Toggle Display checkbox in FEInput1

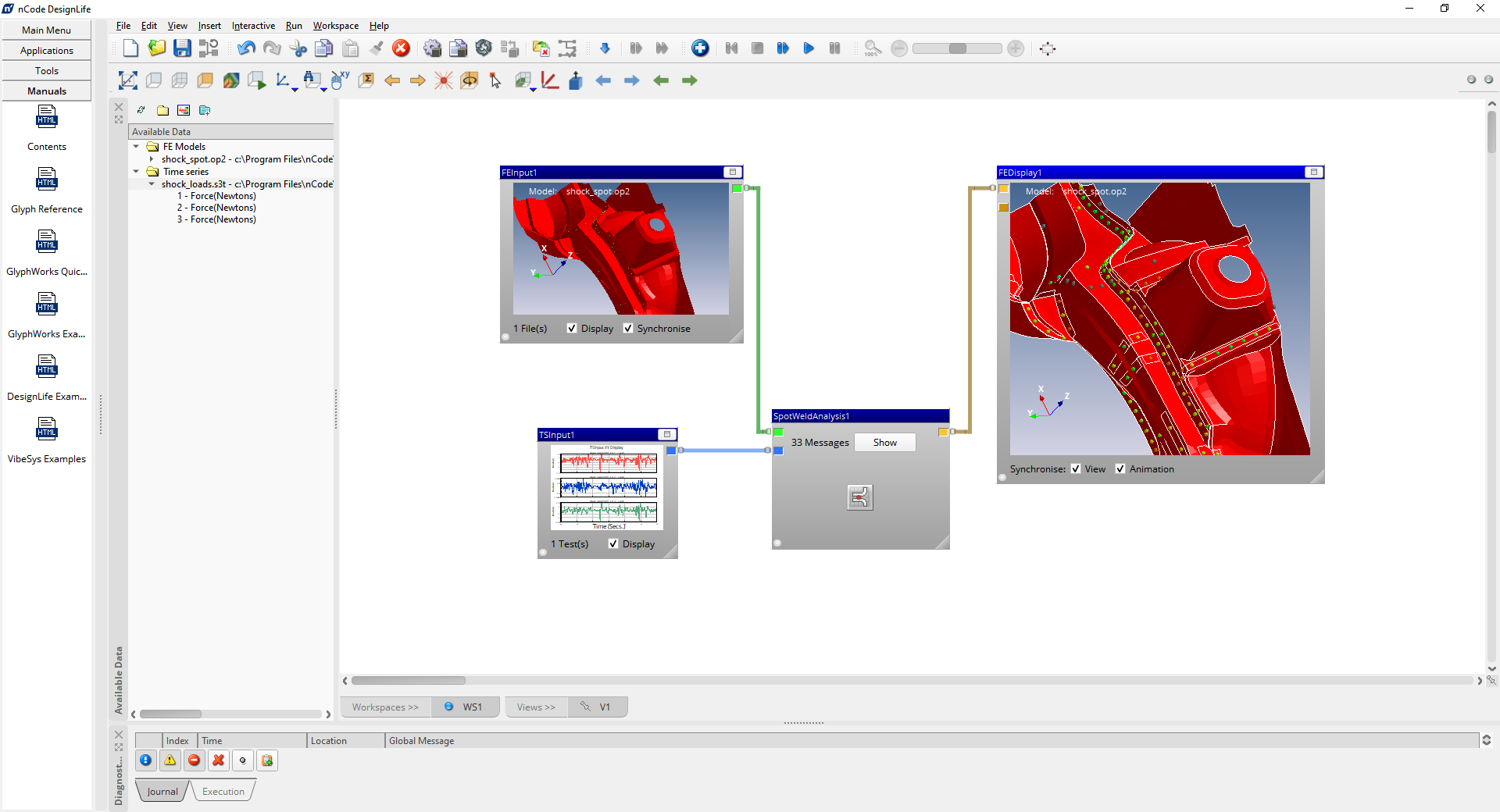click(572, 329)
